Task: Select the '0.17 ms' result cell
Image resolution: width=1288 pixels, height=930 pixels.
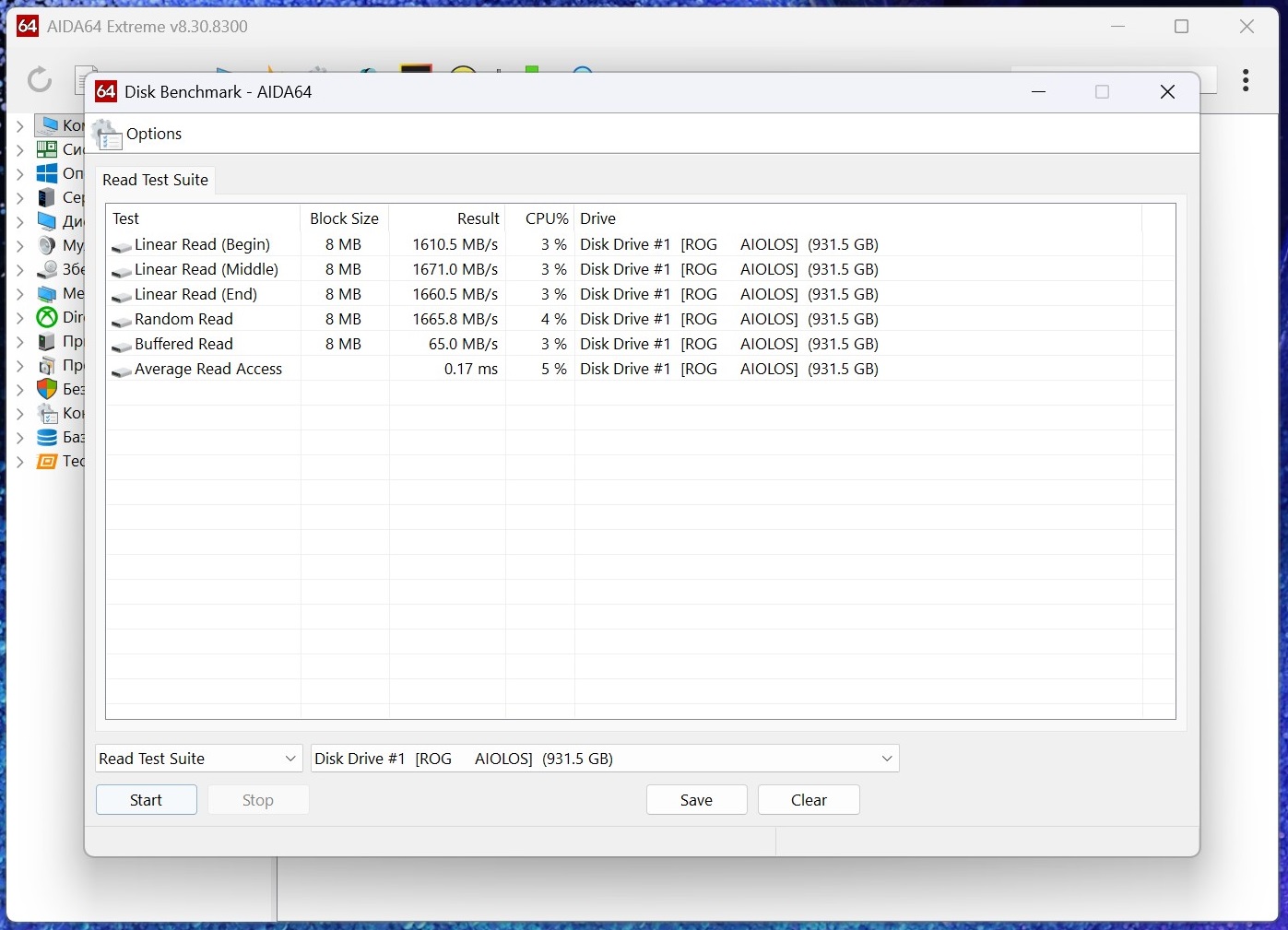Action: tap(471, 369)
